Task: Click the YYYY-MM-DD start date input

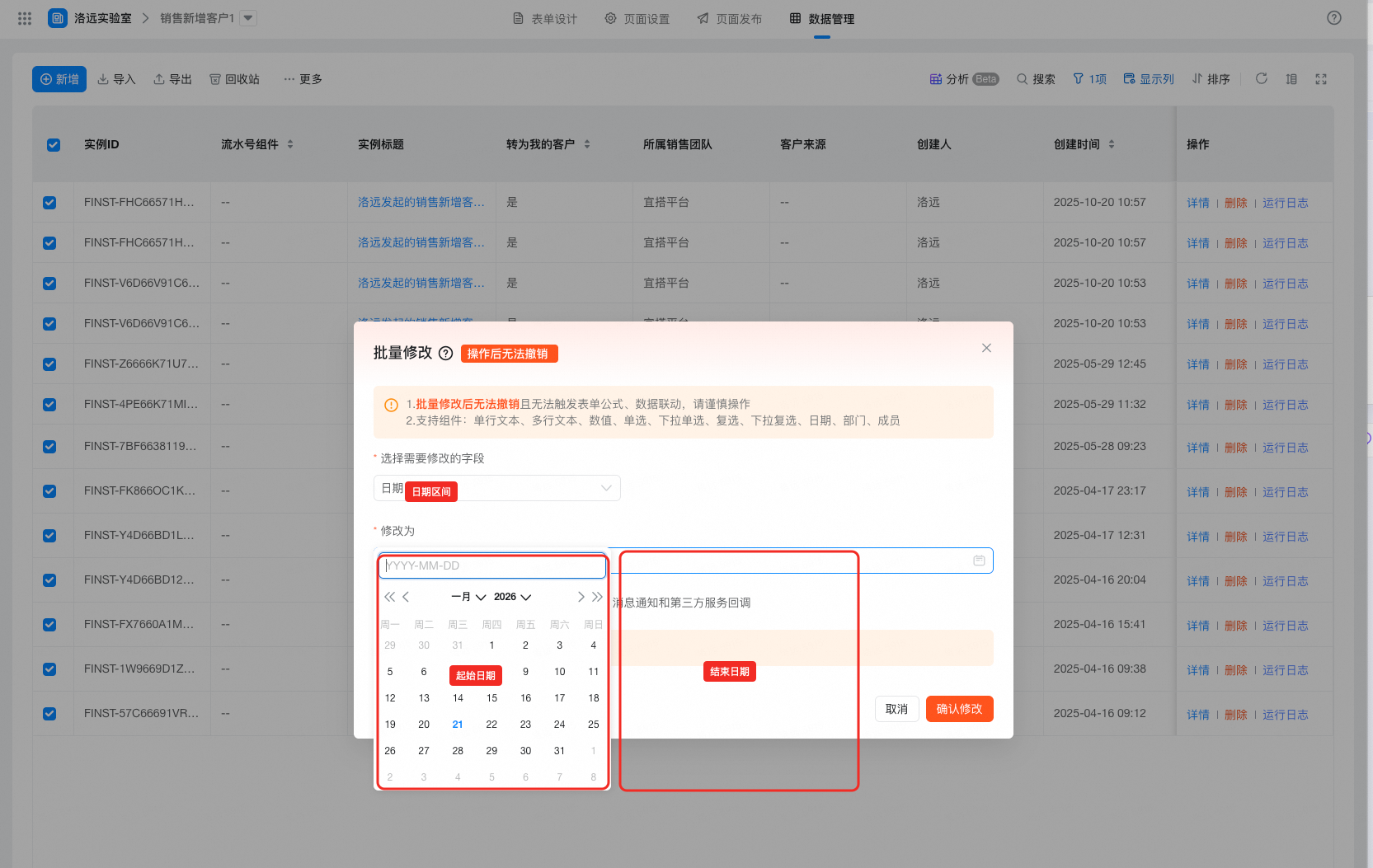Action: pyautogui.click(x=492, y=566)
